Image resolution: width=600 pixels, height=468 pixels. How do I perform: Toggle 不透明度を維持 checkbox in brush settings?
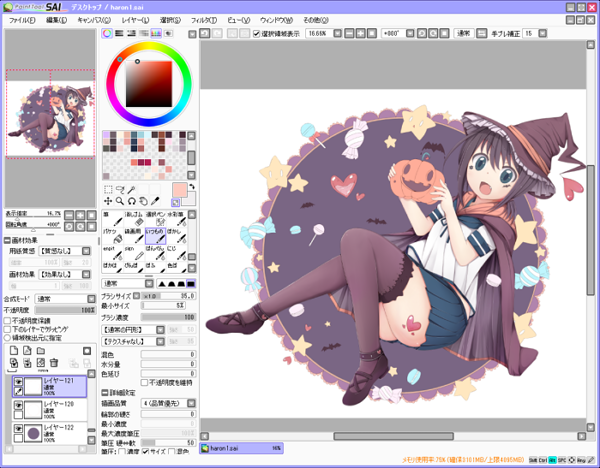(x=144, y=383)
